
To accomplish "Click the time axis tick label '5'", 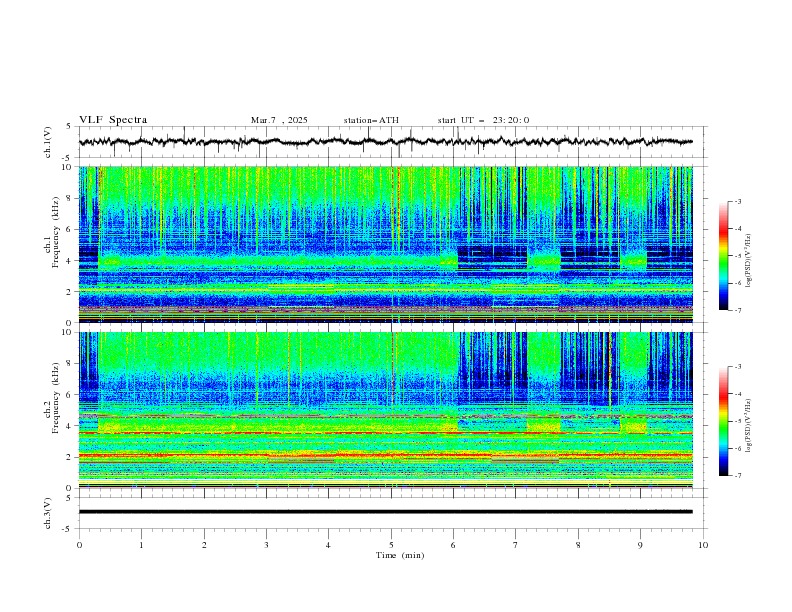I will (391, 545).
